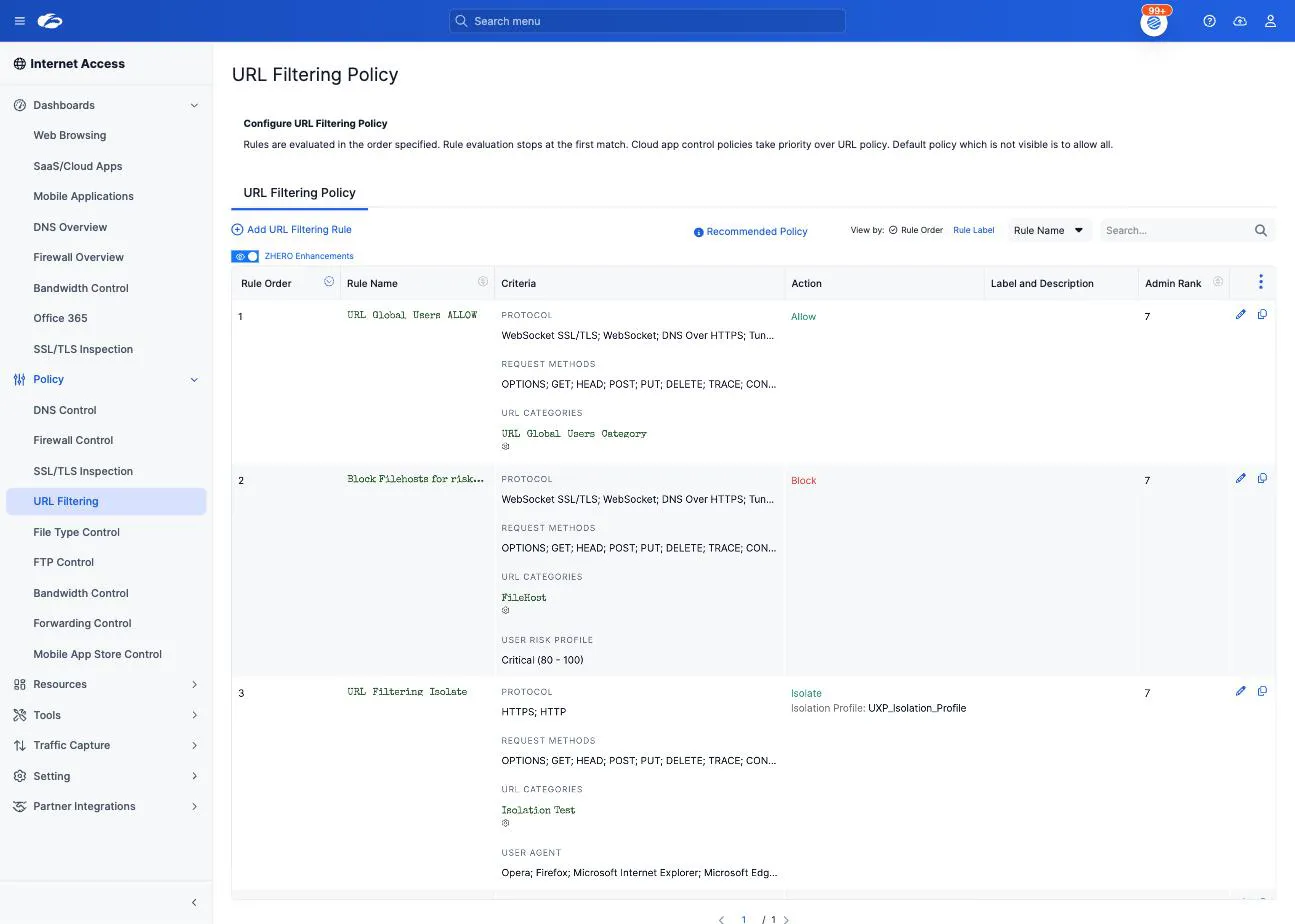Open Firewall Control policy page
Image resolution: width=1295 pixels, height=924 pixels.
73,440
